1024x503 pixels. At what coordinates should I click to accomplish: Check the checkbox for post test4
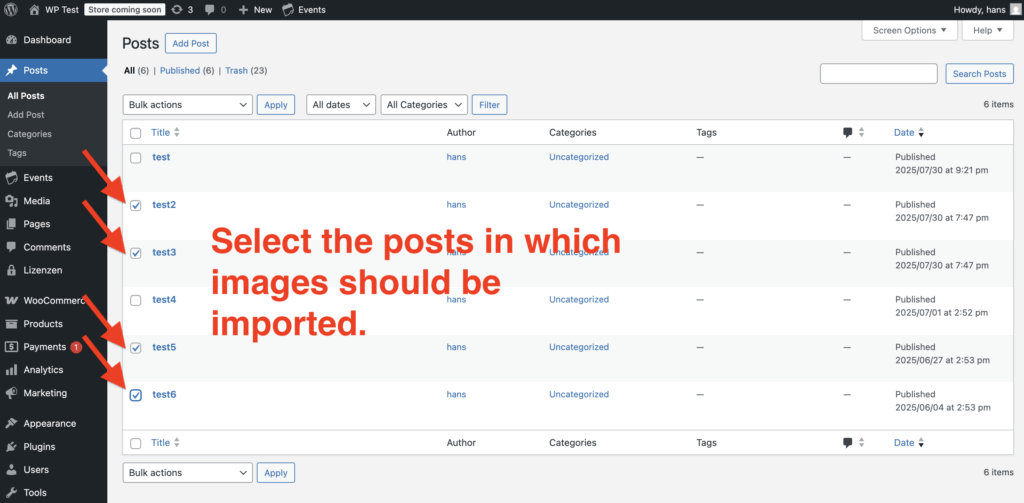pyautogui.click(x=136, y=300)
